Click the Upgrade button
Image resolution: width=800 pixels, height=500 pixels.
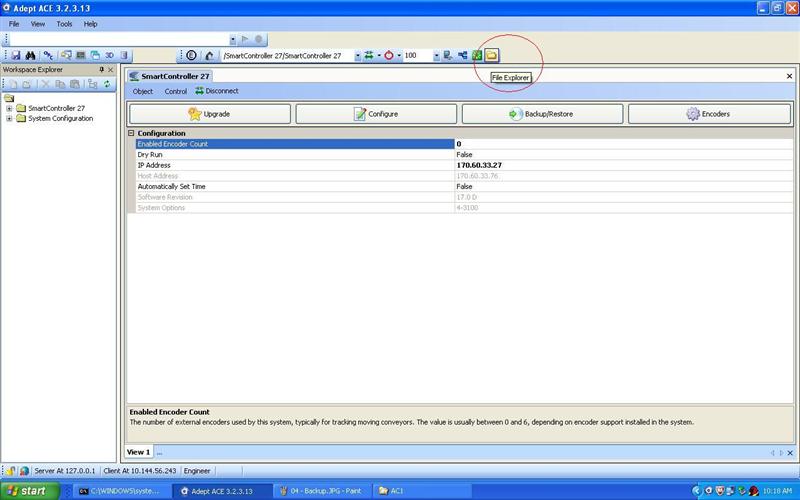210,114
